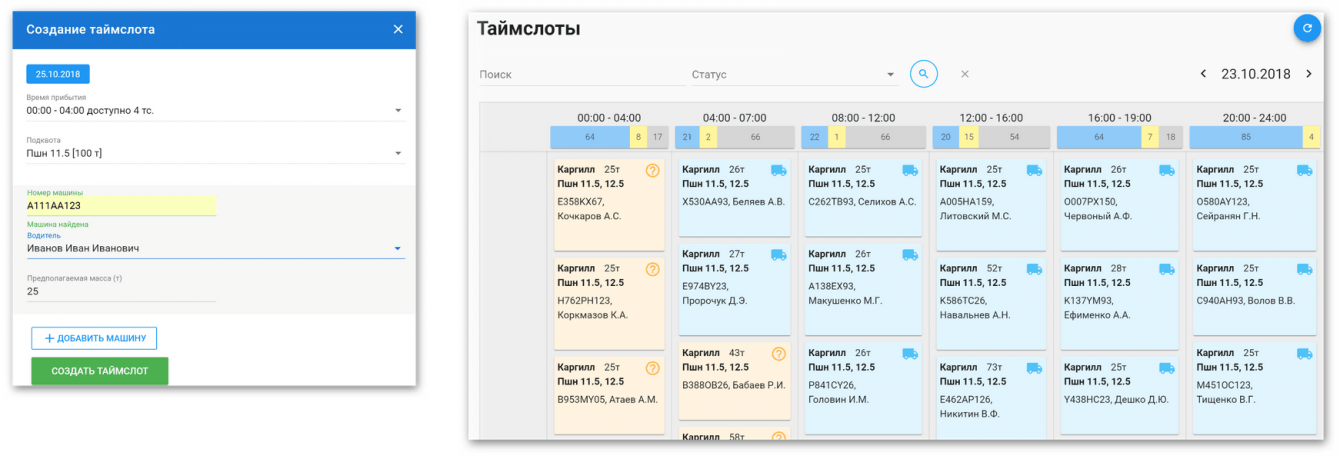Viewport: 1340px width, 469px height.
Task: Click the 28т weight on Ефименко card
Action: pos(1119,269)
